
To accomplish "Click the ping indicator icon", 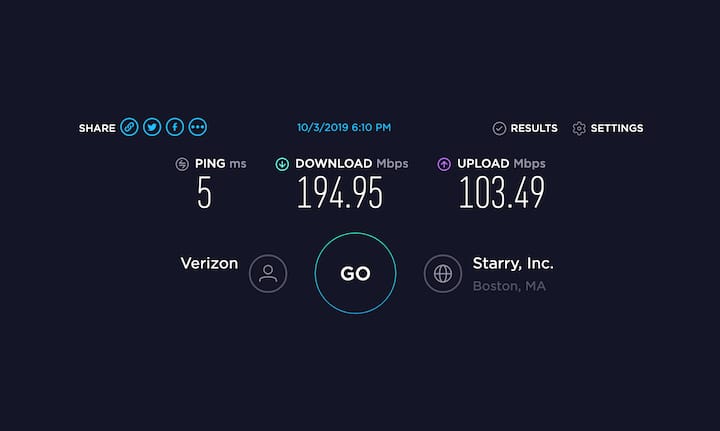I will click(182, 164).
